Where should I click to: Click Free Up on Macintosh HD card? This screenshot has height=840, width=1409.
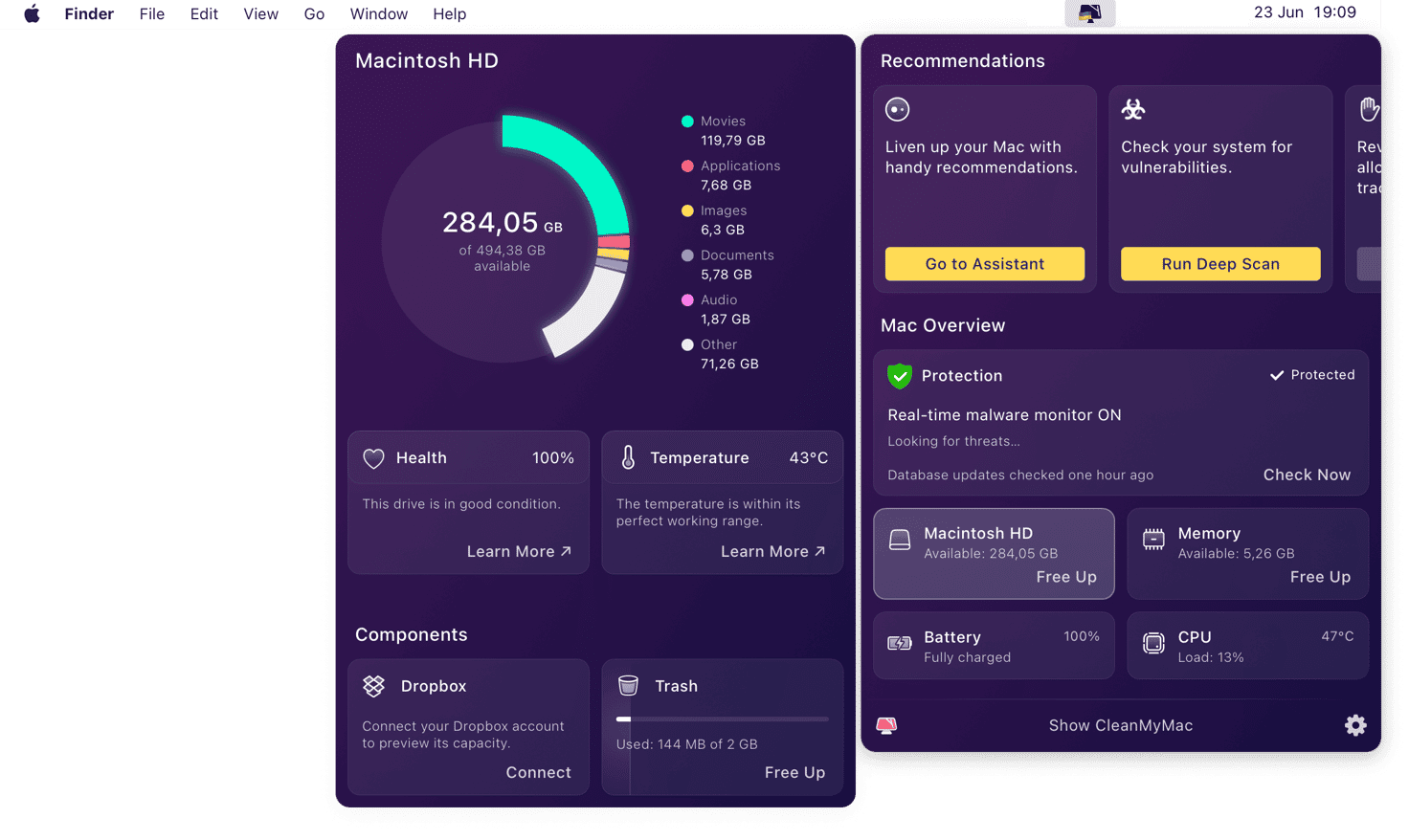point(1066,577)
